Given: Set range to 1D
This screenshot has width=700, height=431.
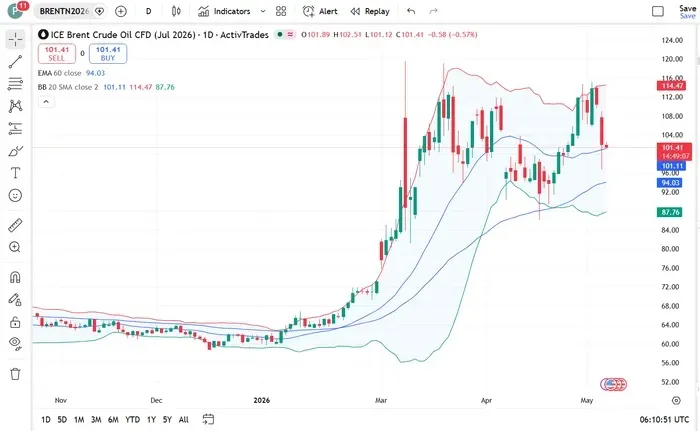Looking at the screenshot, I should 46,419.
